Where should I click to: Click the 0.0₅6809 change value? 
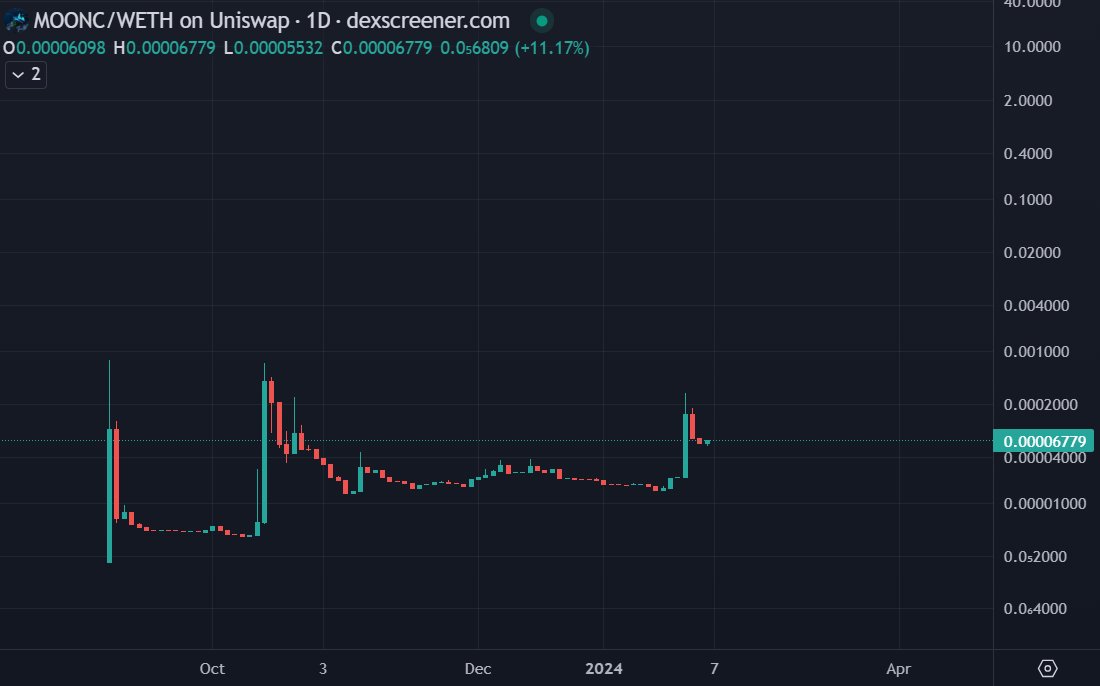click(474, 48)
